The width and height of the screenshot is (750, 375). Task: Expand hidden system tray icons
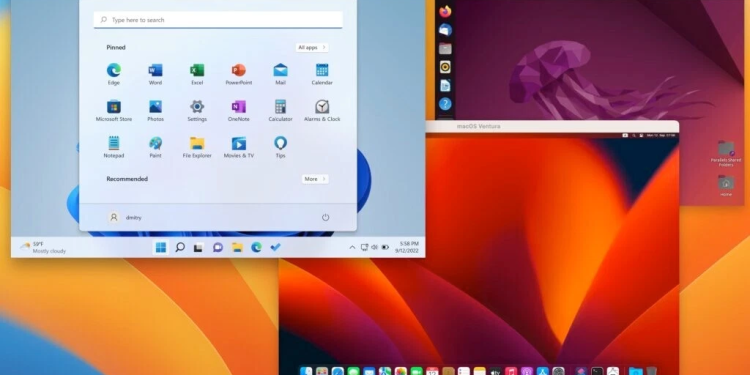(353, 247)
